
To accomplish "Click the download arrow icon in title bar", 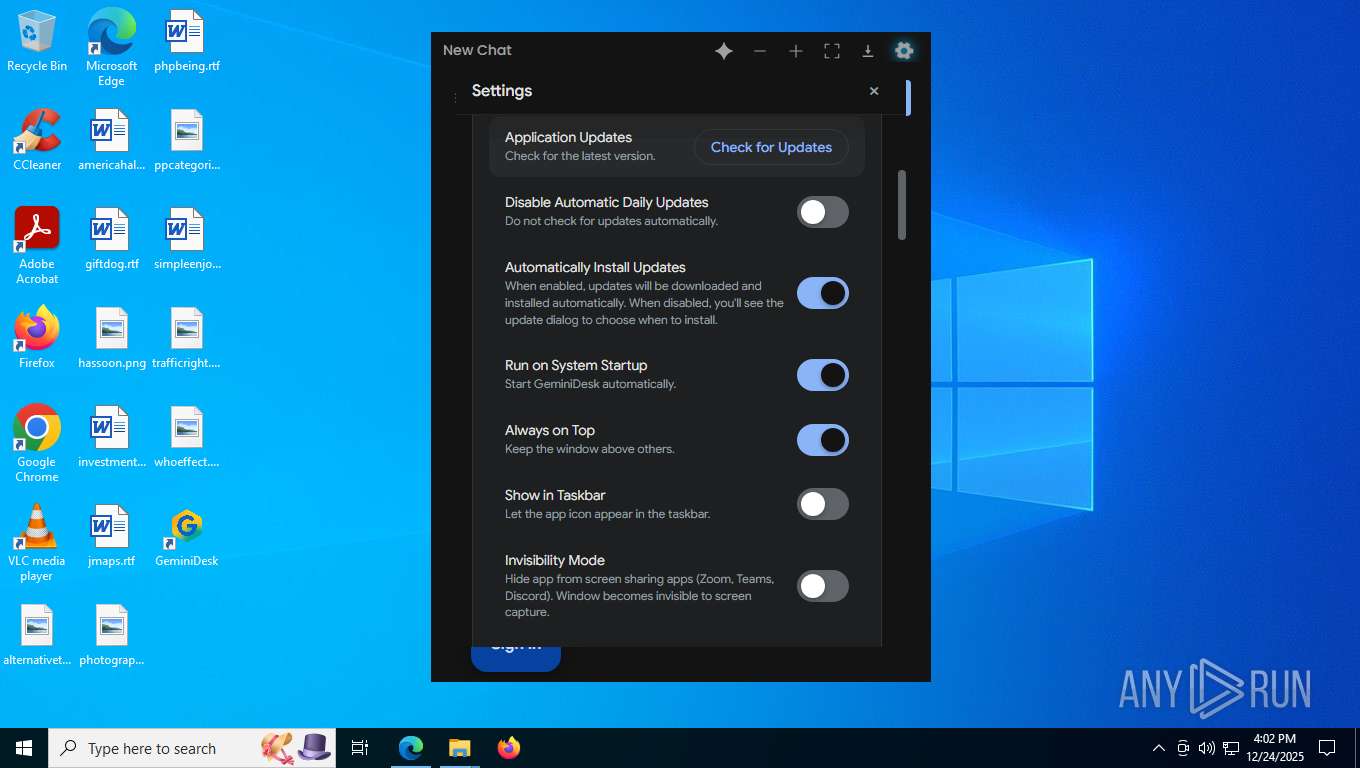I will coord(868,51).
